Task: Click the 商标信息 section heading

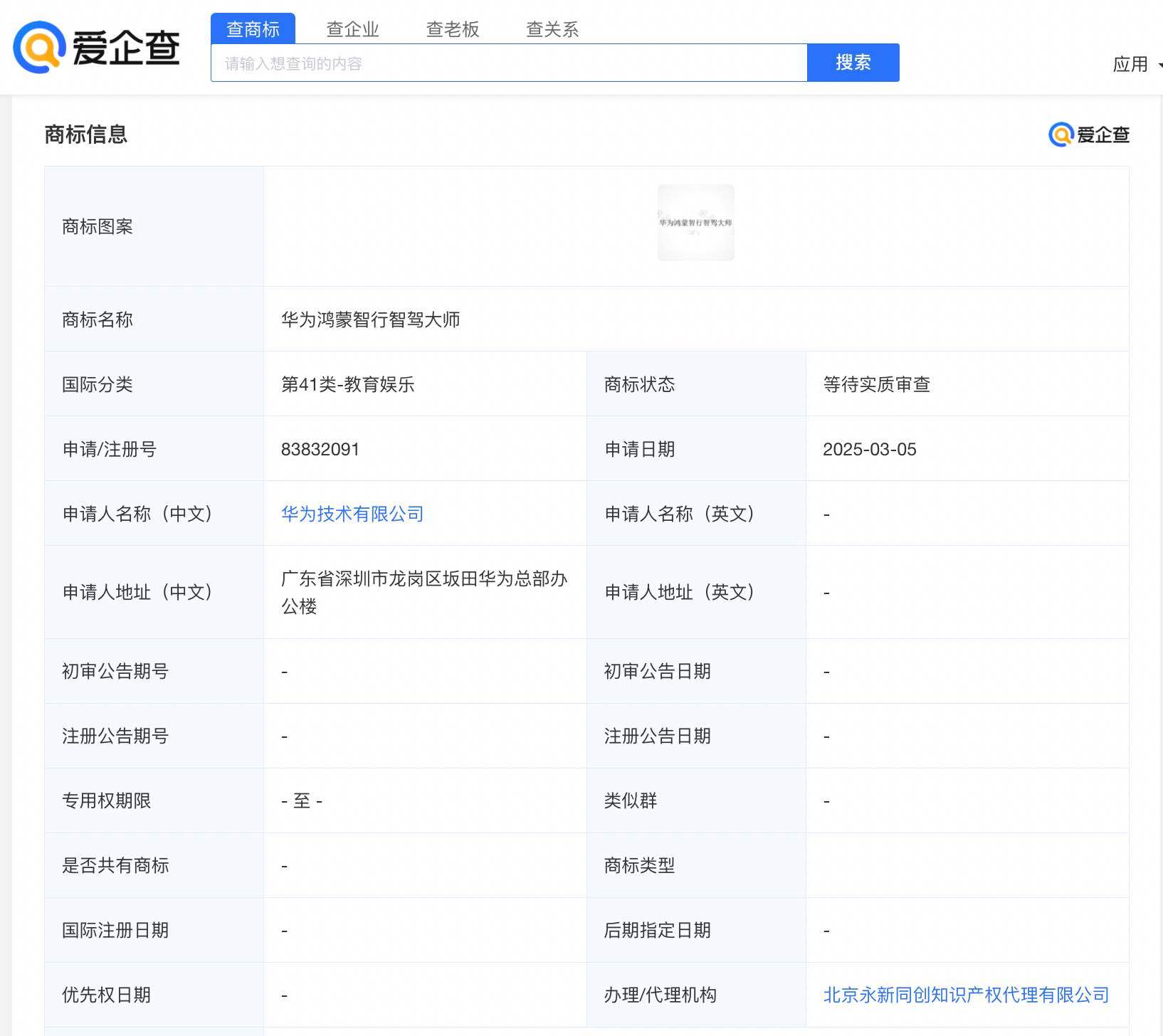Action: click(x=85, y=134)
